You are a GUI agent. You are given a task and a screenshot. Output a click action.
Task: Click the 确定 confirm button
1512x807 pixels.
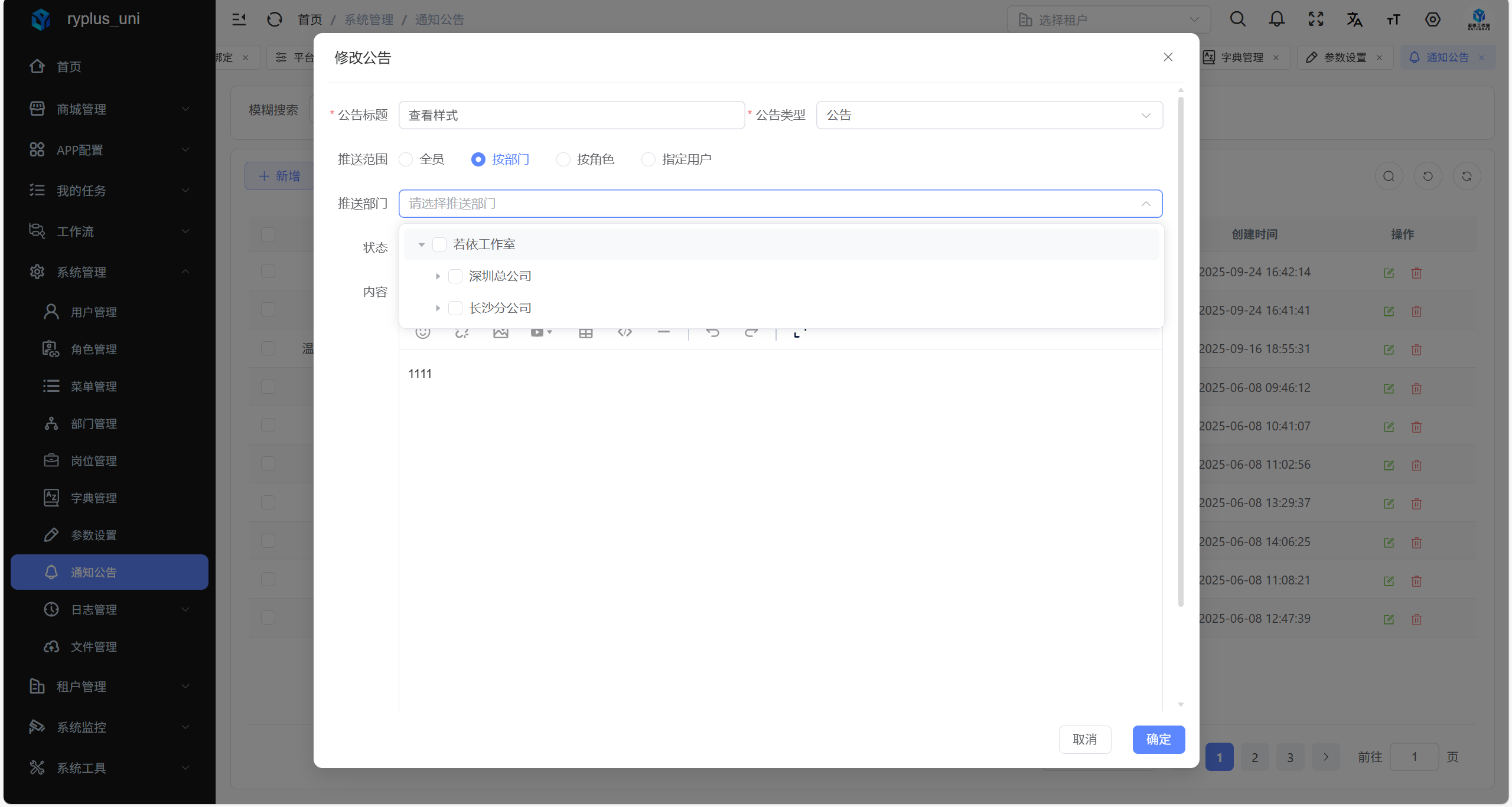[x=1158, y=739]
